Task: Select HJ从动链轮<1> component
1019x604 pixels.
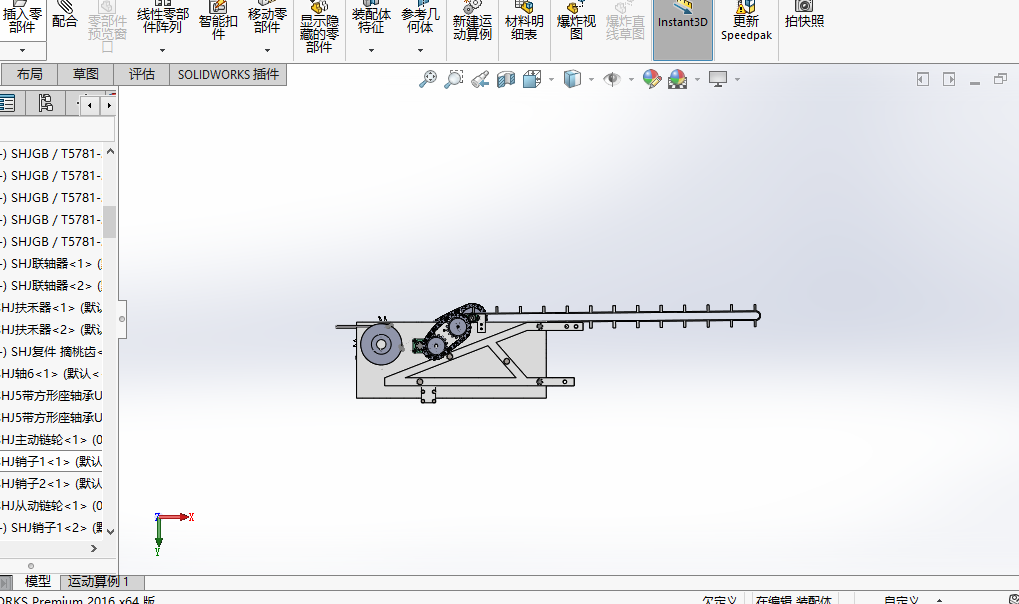Action: tap(51, 505)
